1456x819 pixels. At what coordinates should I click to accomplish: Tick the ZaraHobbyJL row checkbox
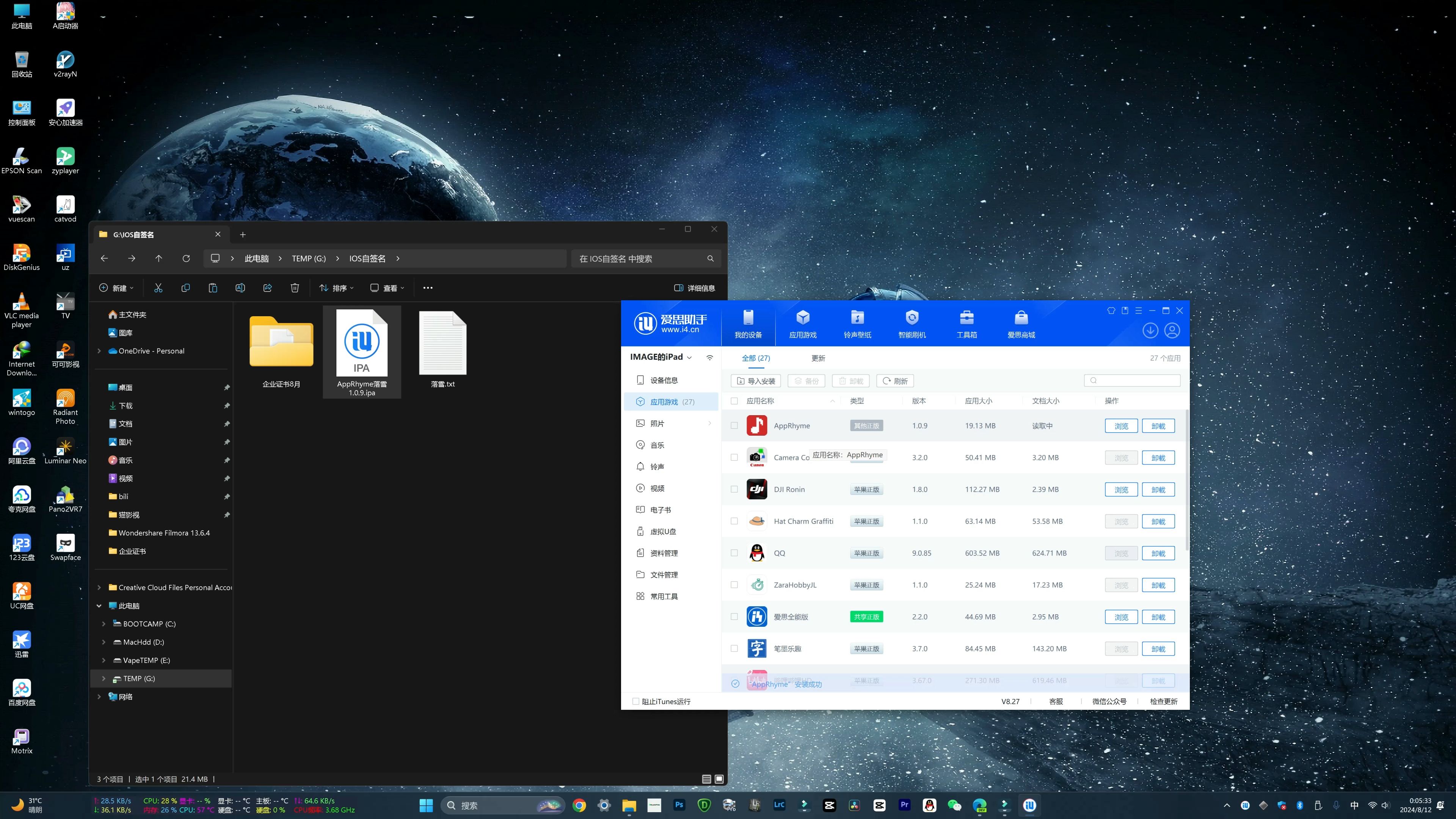[x=734, y=585]
